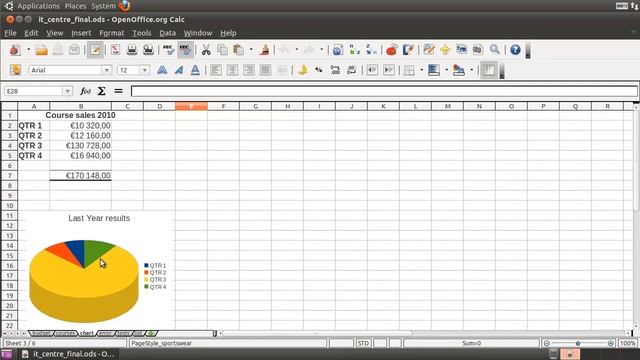640x360 pixels.
Task: Open the Edit menu
Action: tap(31, 33)
